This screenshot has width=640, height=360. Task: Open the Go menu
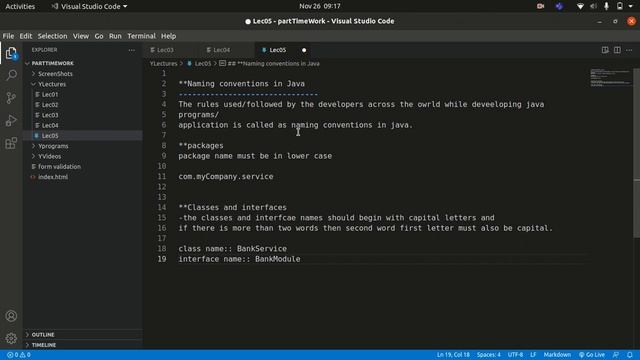click(99, 36)
